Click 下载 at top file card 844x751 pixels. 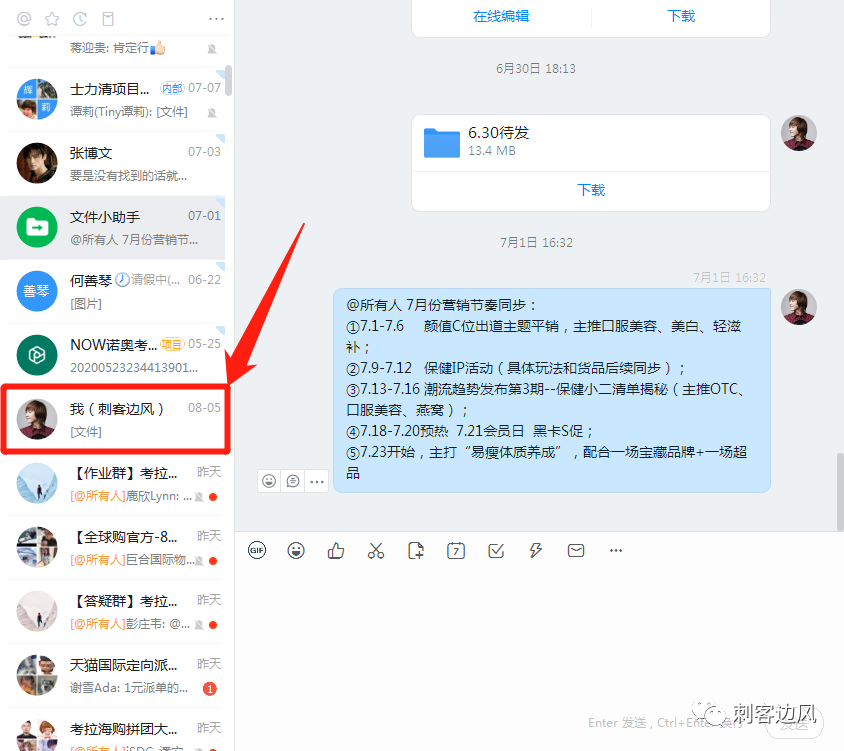coord(681,16)
